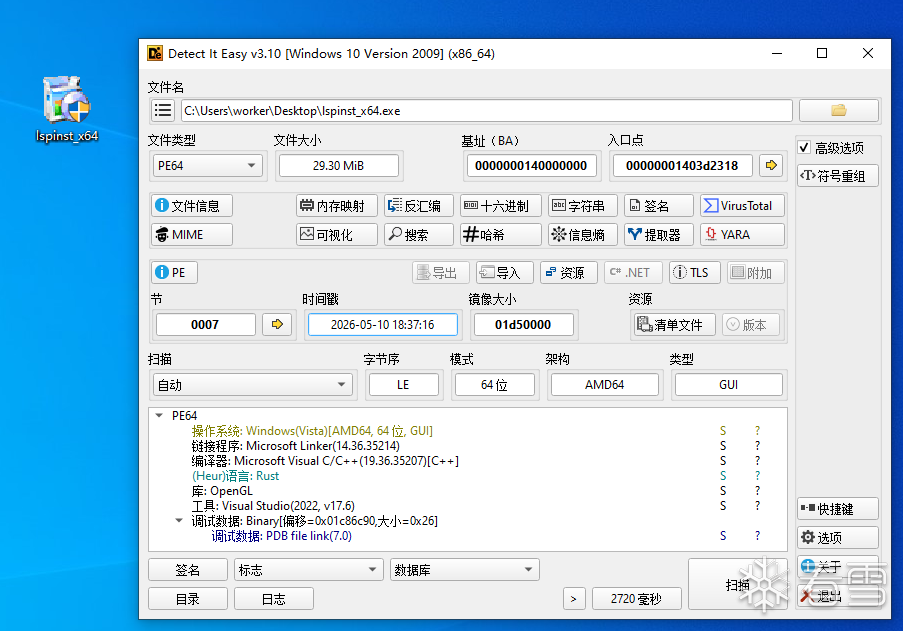Image resolution: width=903 pixels, height=631 pixels.
Task: Open 文件信息 file info
Action: click(x=192, y=206)
